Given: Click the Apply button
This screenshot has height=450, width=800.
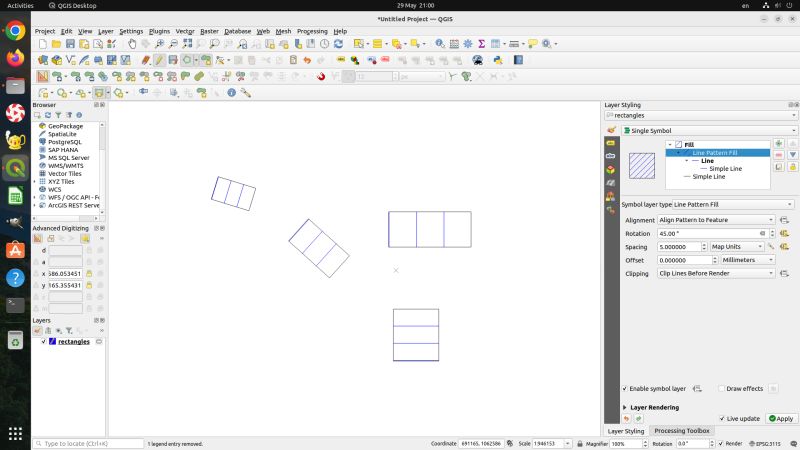Looking at the screenshot, I should [x=781, y=418].
